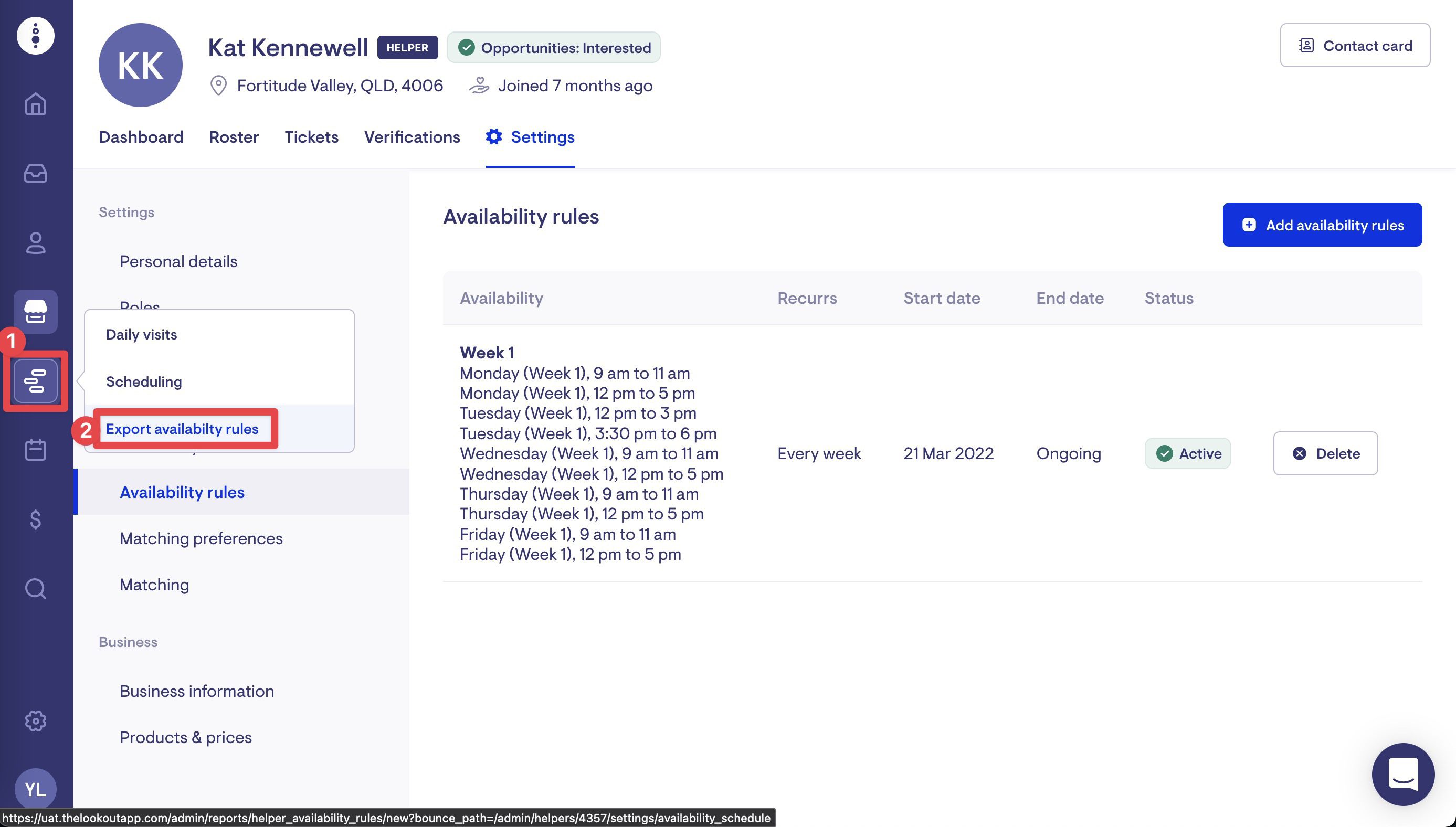Go to Matching preferences settings

[201, 538]
